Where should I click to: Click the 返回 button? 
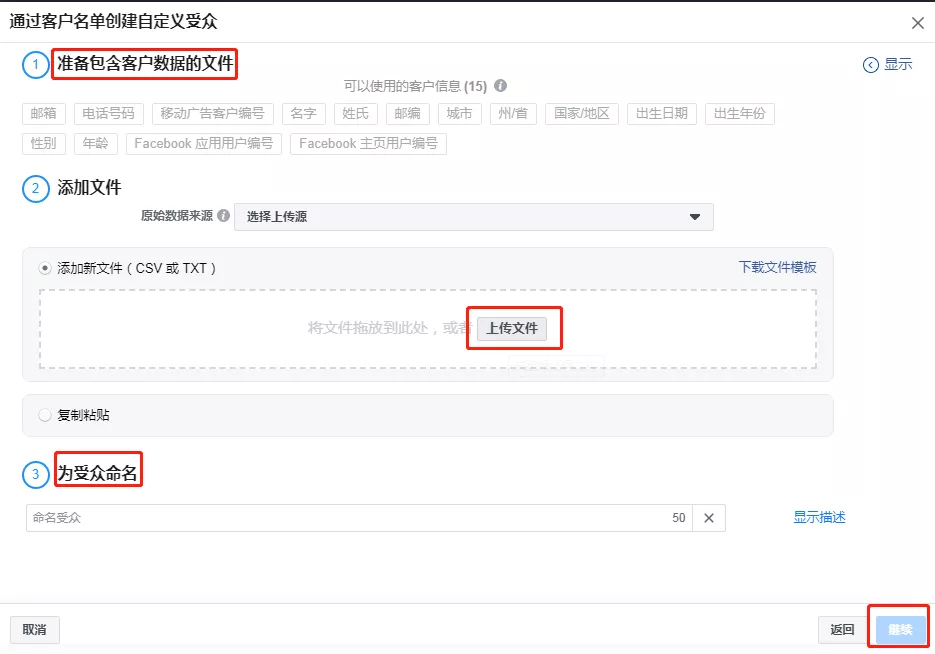(x=841, y=629)
